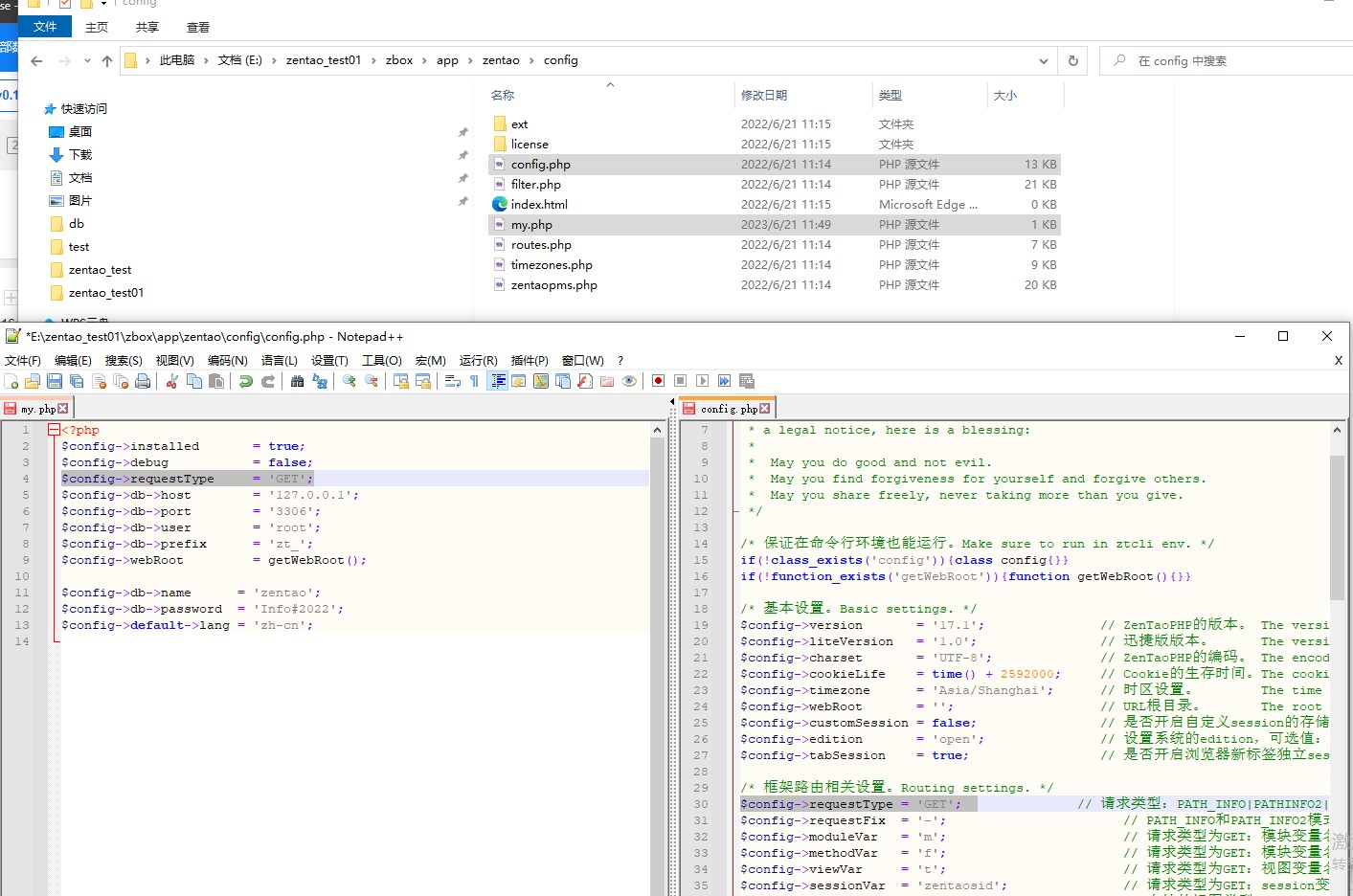Click the config.php editor vertical scrollbar
The height and width of the screenshot is (896, 1353).
1337,526
